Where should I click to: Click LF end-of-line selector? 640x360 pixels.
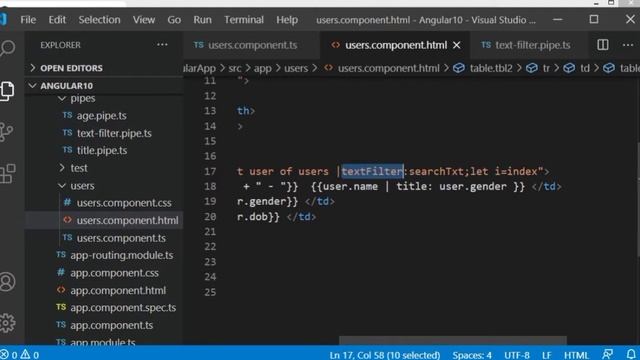click(547, 355)
